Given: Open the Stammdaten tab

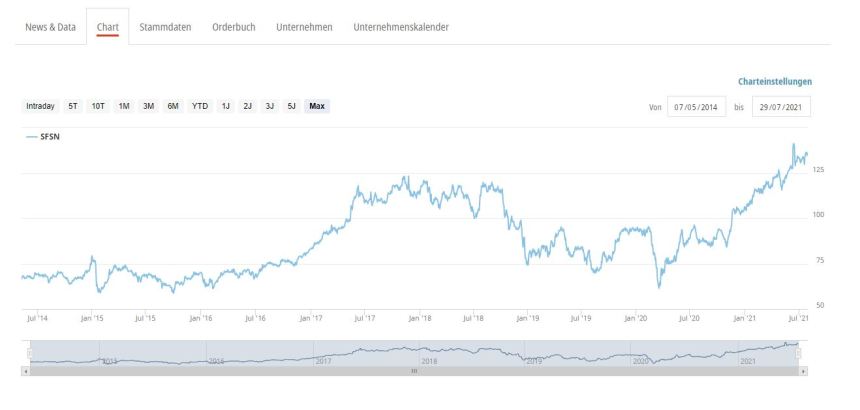Looking at the screenshot, I should [165, 26].
